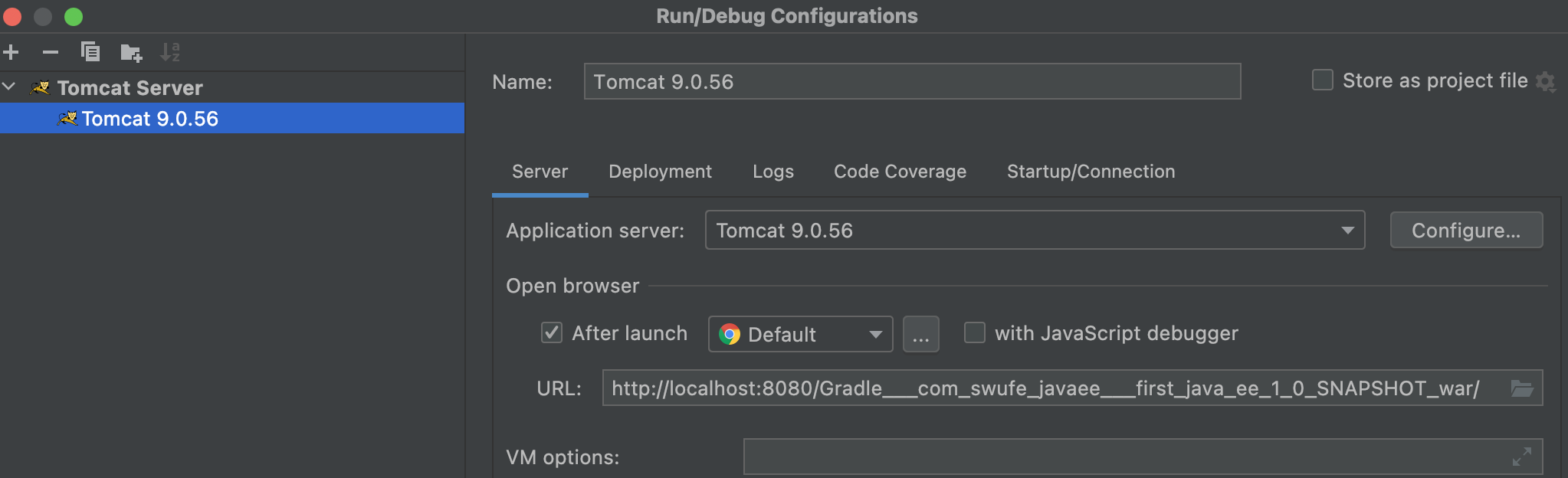Enable with JavaScript debugger option

[x=974, y=332]
